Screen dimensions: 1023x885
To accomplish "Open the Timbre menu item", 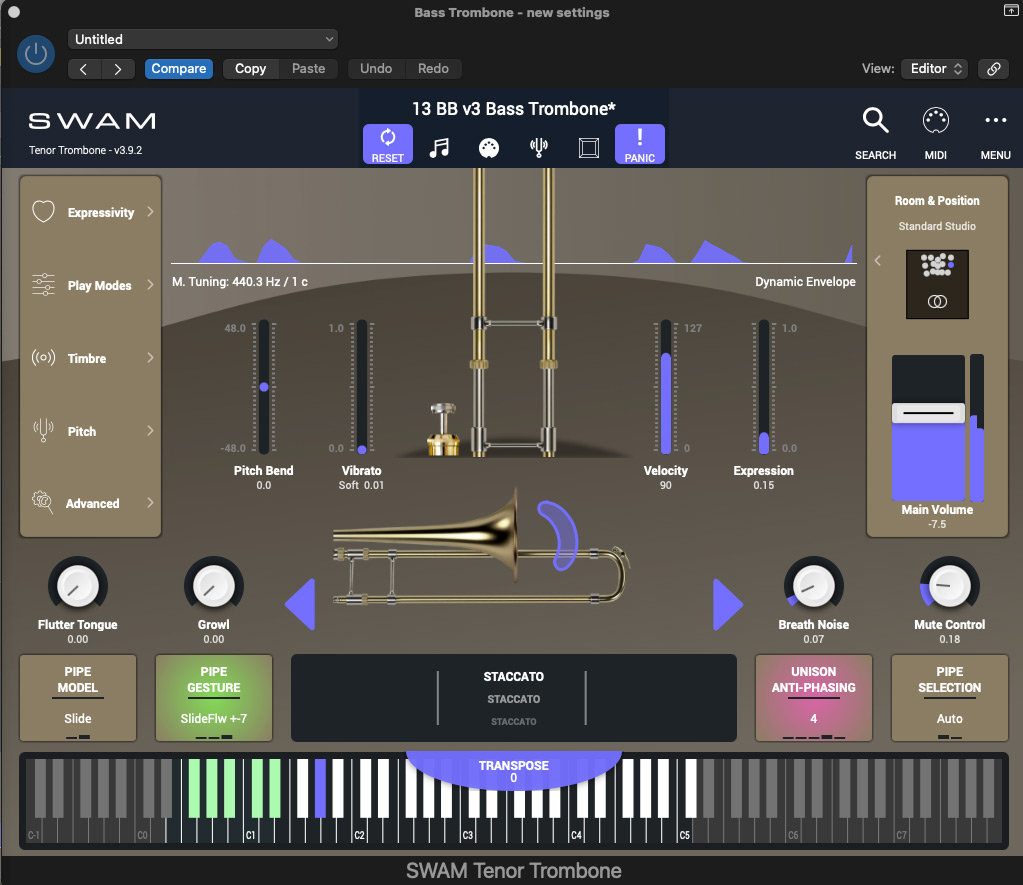I will (x=91, y=358).
